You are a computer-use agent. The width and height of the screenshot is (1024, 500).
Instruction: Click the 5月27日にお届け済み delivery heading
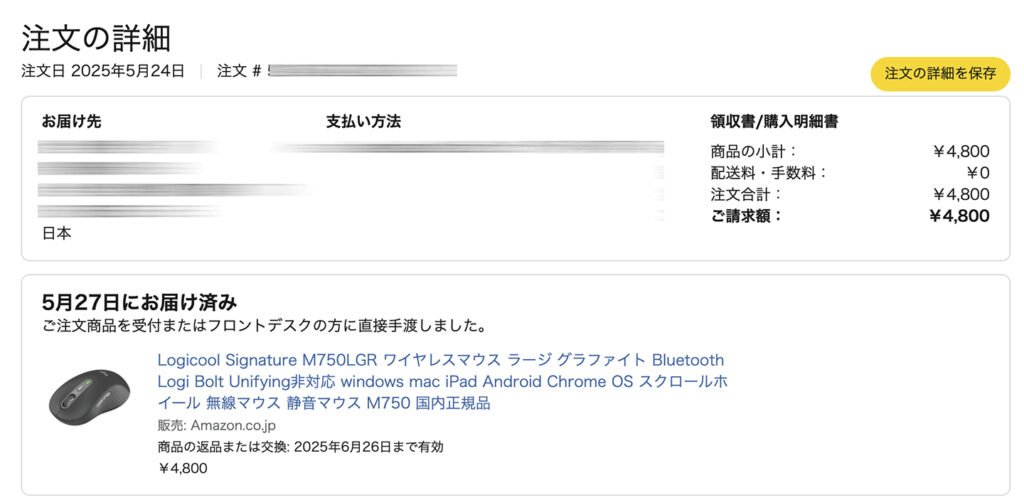pos(139,302)
